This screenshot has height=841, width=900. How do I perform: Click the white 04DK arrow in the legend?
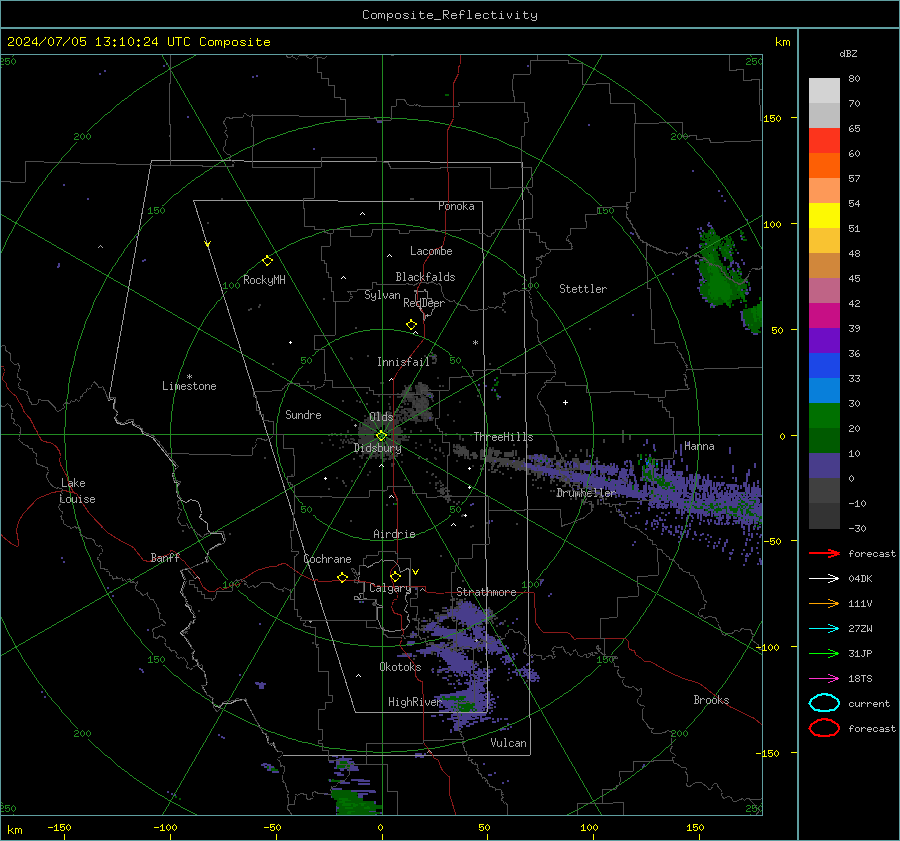[824, 578]
